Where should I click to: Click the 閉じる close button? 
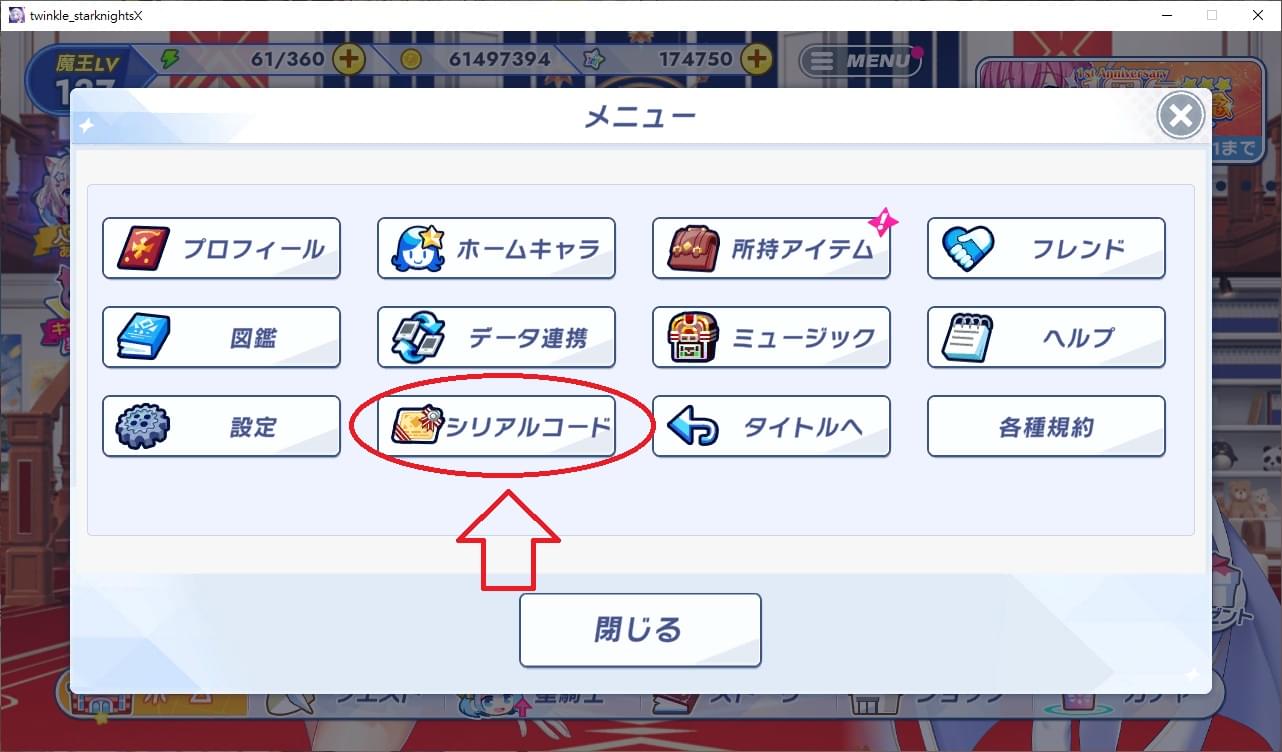point(640,630)
